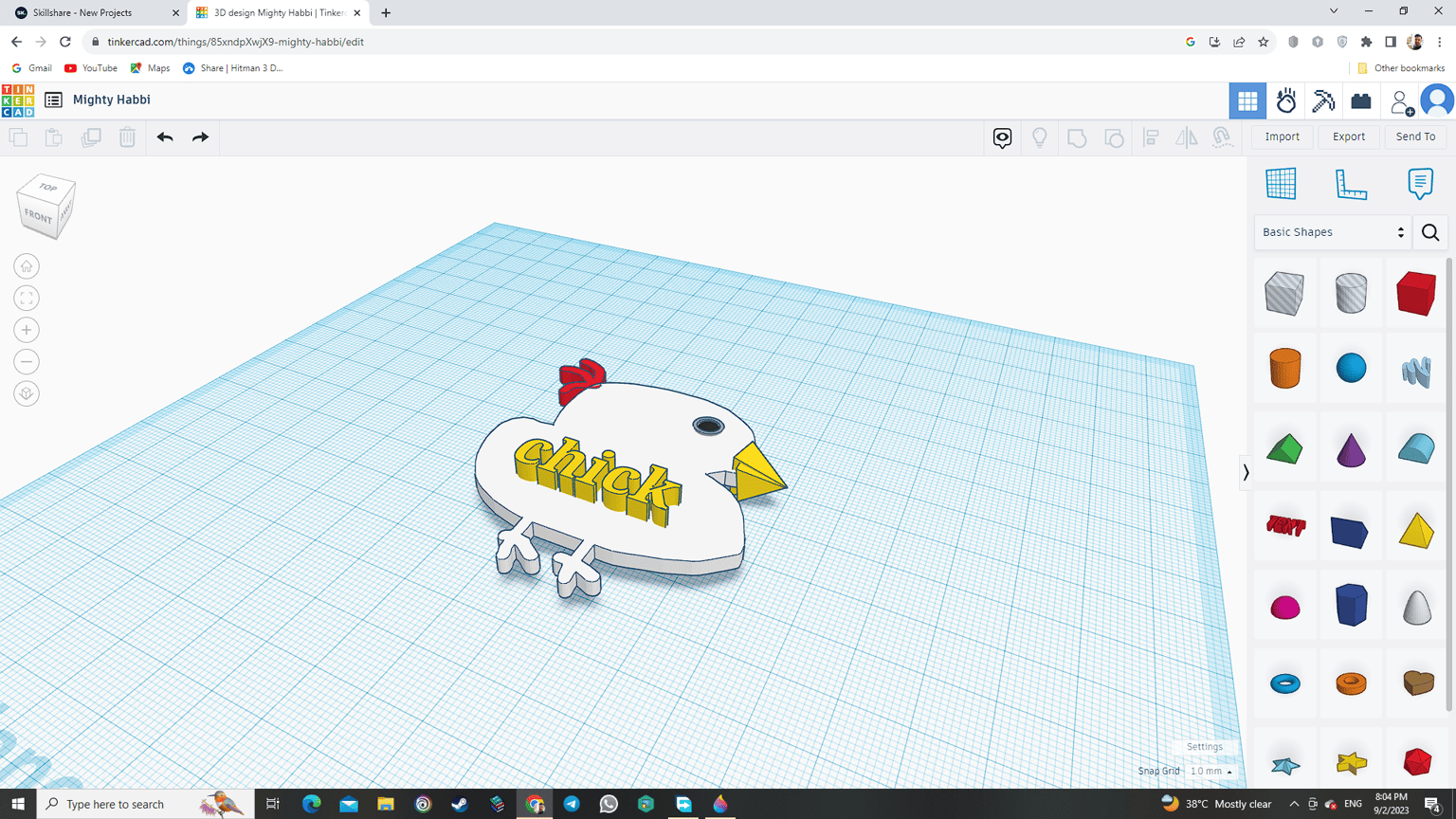This screenshot has height=819, width=1456.
Task: Open a new browser tab
Action: (x=386, y=13)
